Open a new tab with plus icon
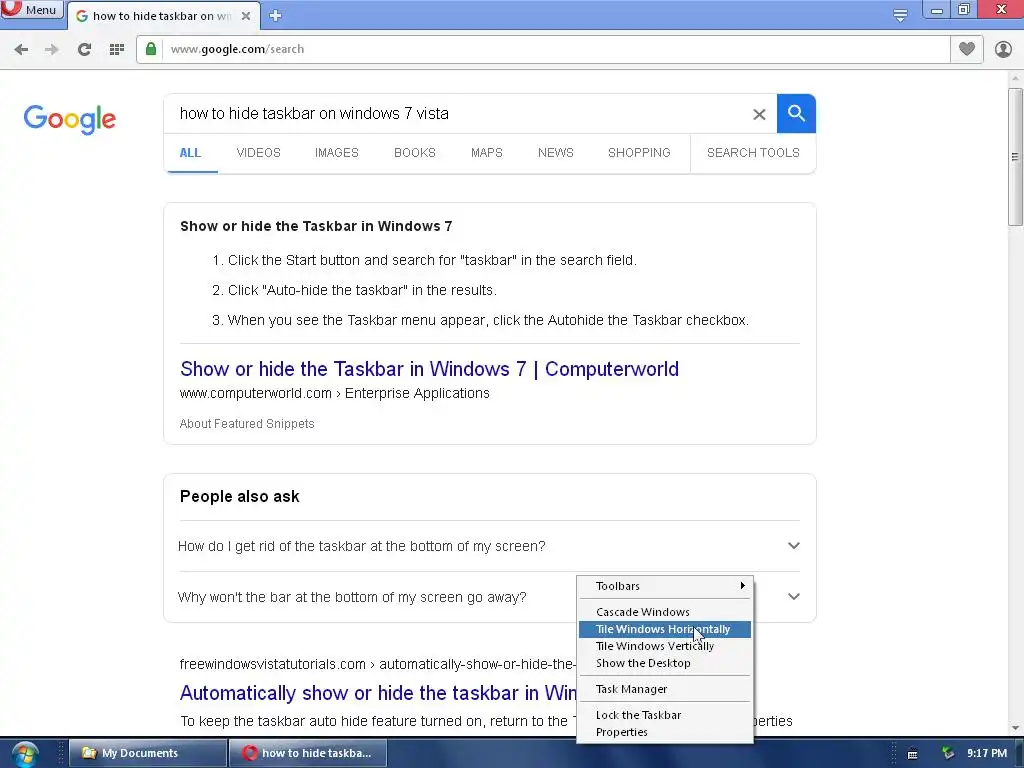1024x768 pixels. [x=276, y=16]
